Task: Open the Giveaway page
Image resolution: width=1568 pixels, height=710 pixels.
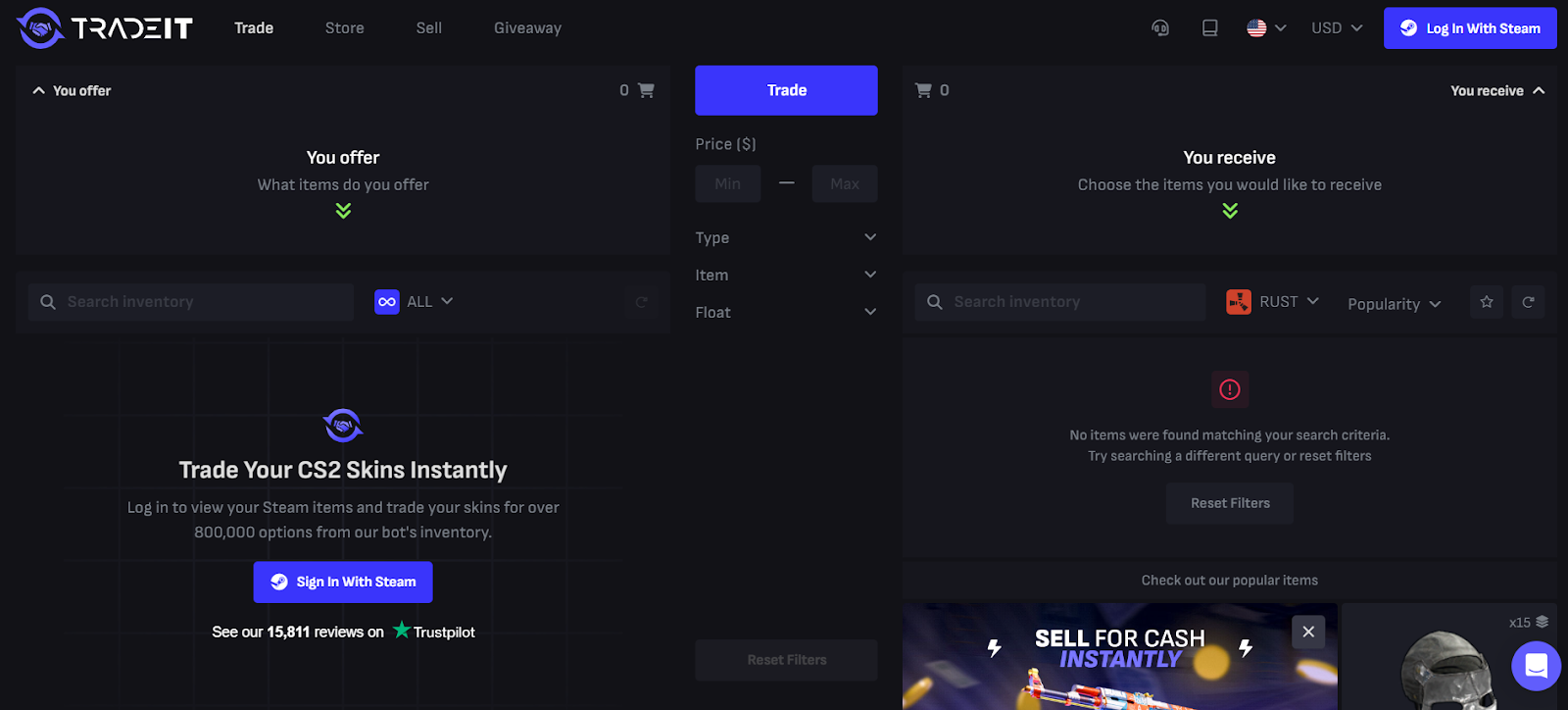Action: pyautogui.click(x=527, y=28)
